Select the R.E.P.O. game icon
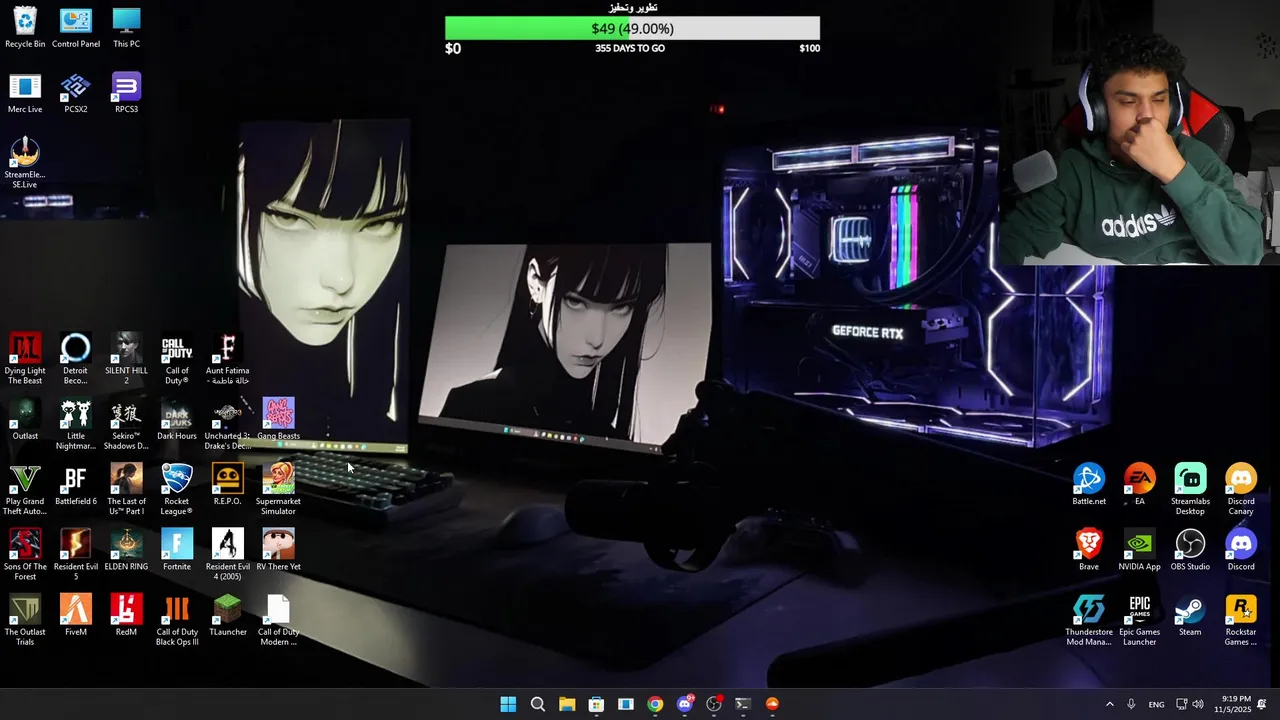This screenshot has width=1280, height=720. point(228,485)
